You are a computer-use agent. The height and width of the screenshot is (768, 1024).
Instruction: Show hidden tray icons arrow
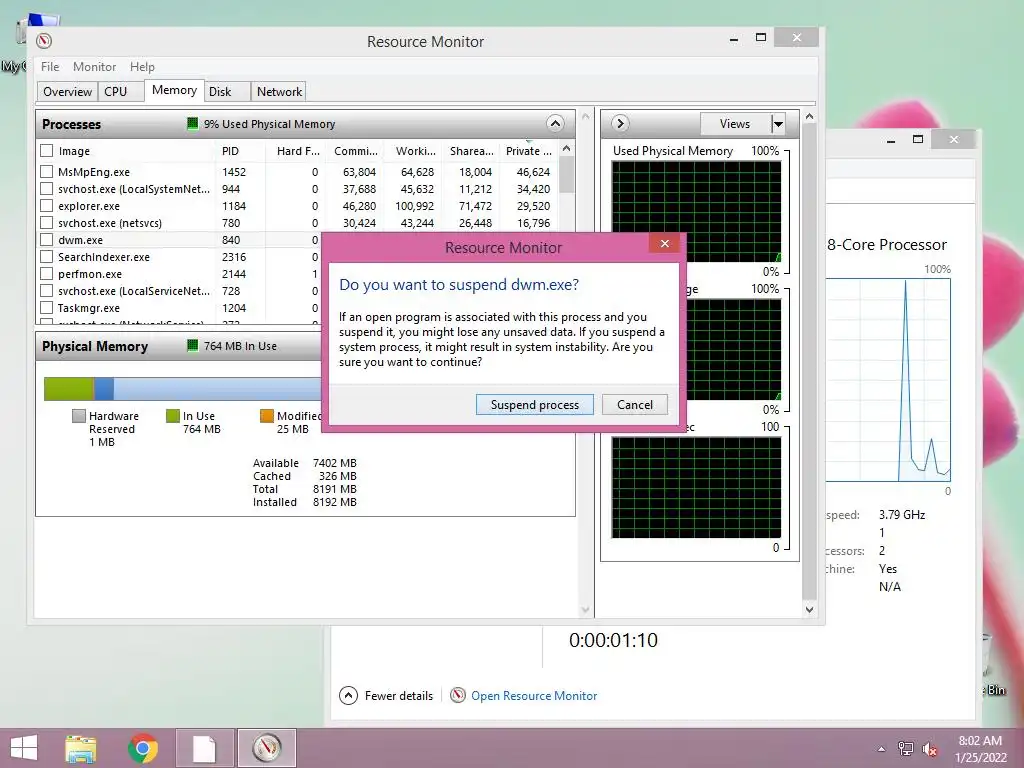click(x=881, y=748)
